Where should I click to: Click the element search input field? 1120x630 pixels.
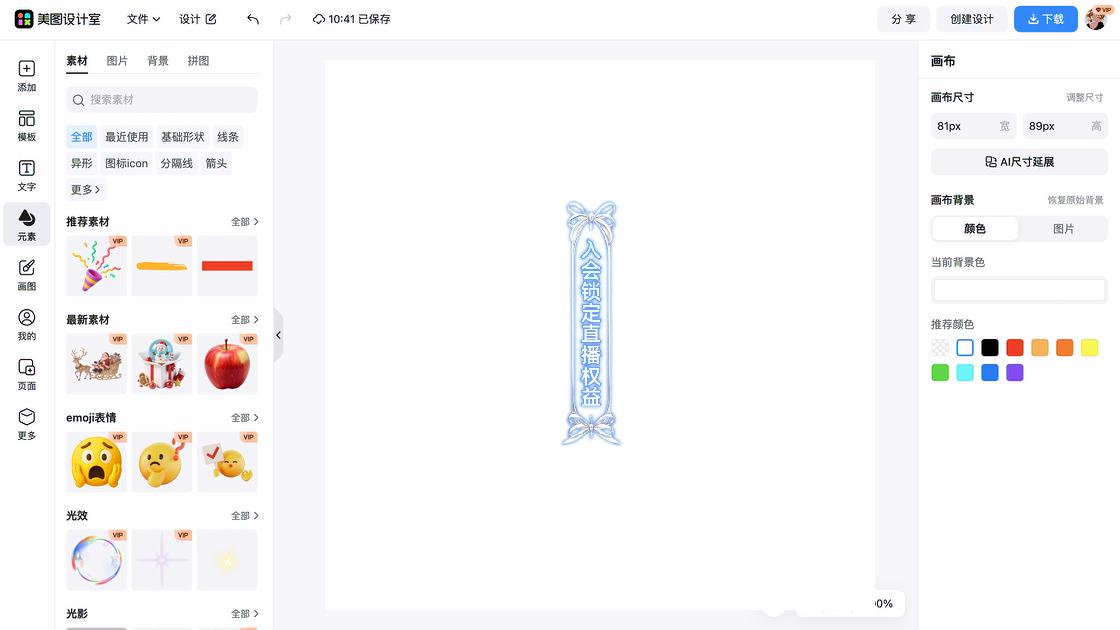click(160, 100)
